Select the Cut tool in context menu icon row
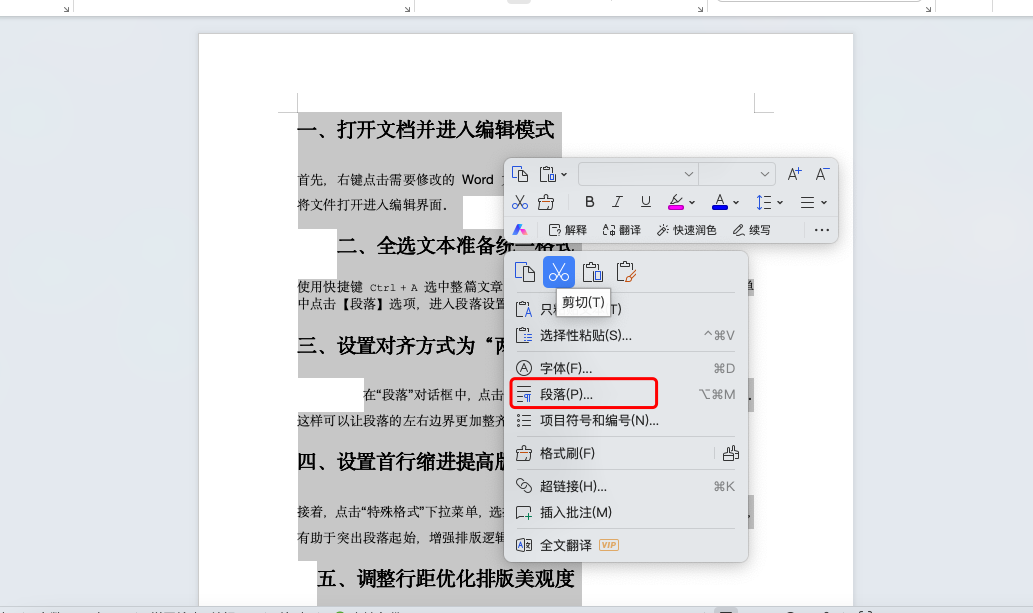1033x613 pixels. (560, 273)
